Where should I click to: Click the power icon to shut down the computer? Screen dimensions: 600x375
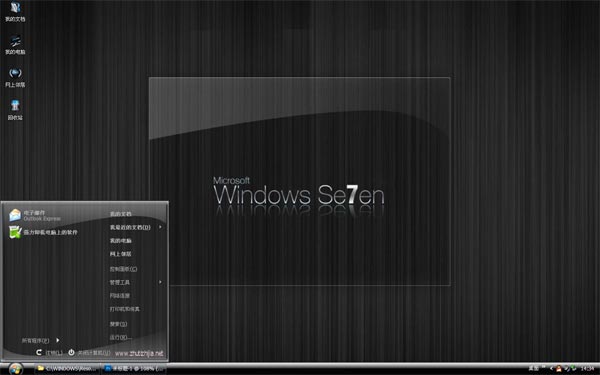coord(71,352)
